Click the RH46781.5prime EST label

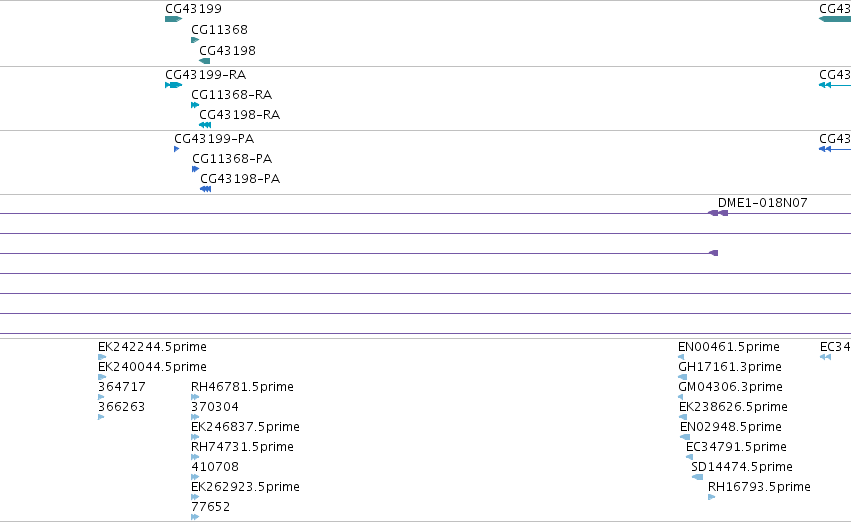[243, 386]
